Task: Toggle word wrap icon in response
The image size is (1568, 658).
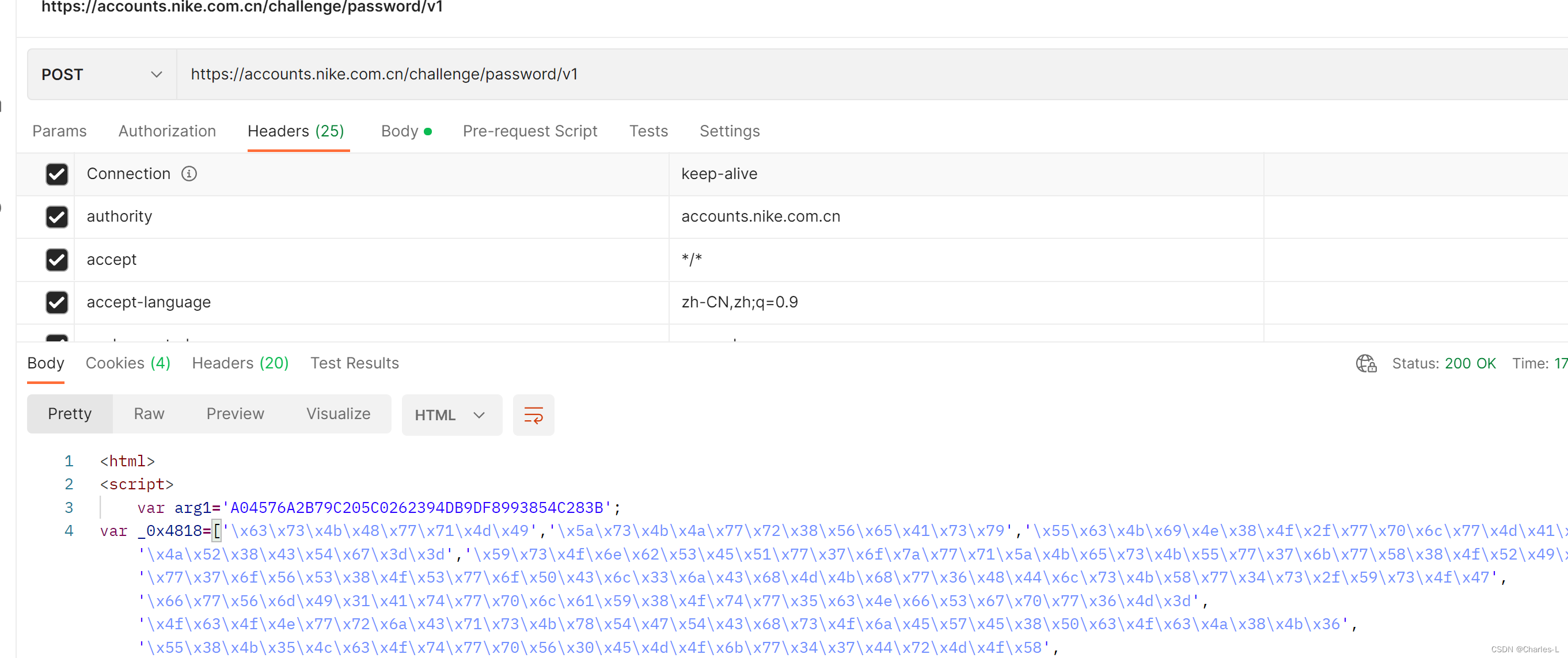Action: (x=533, y=415)
